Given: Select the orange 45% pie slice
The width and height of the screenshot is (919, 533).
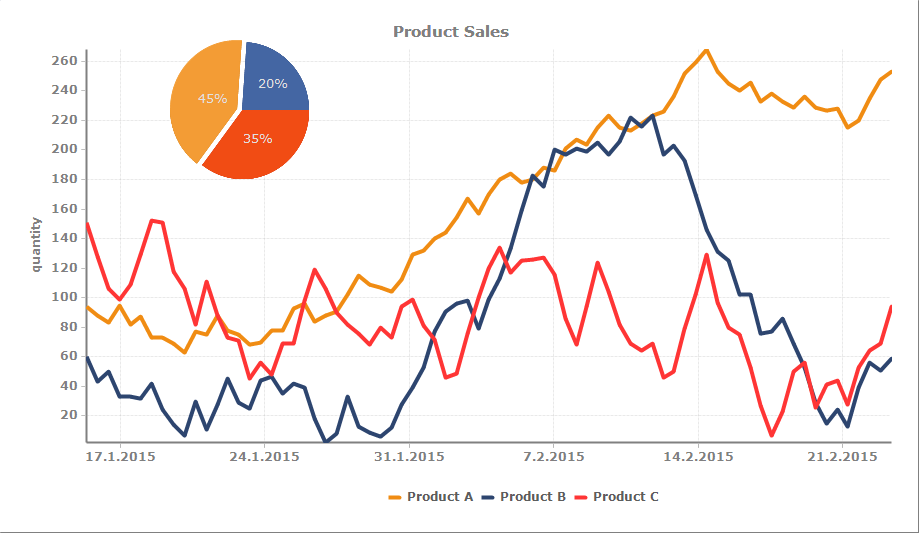Looking at the screenshot, I should pos(205,100).
